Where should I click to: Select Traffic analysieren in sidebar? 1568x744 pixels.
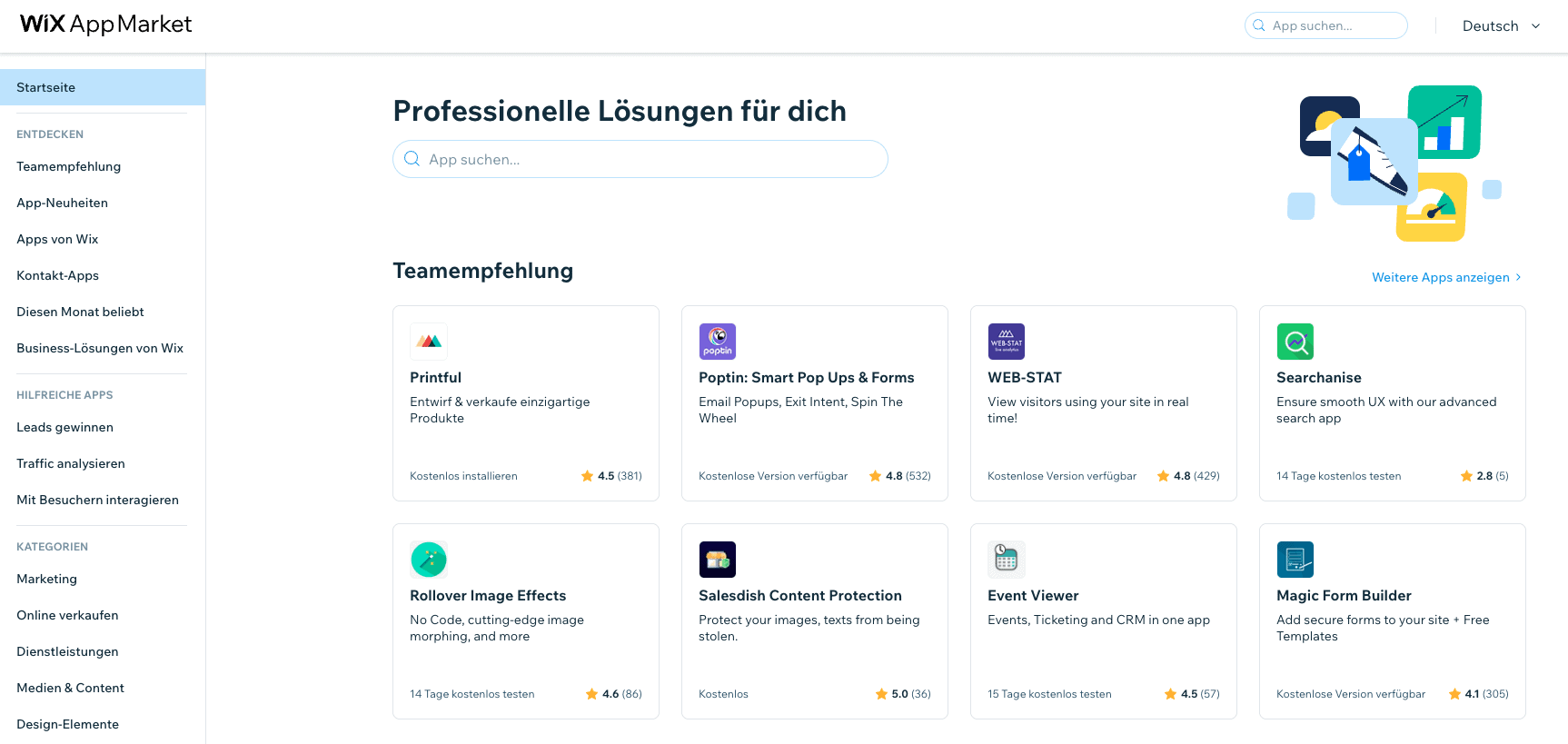click(71, 463)
